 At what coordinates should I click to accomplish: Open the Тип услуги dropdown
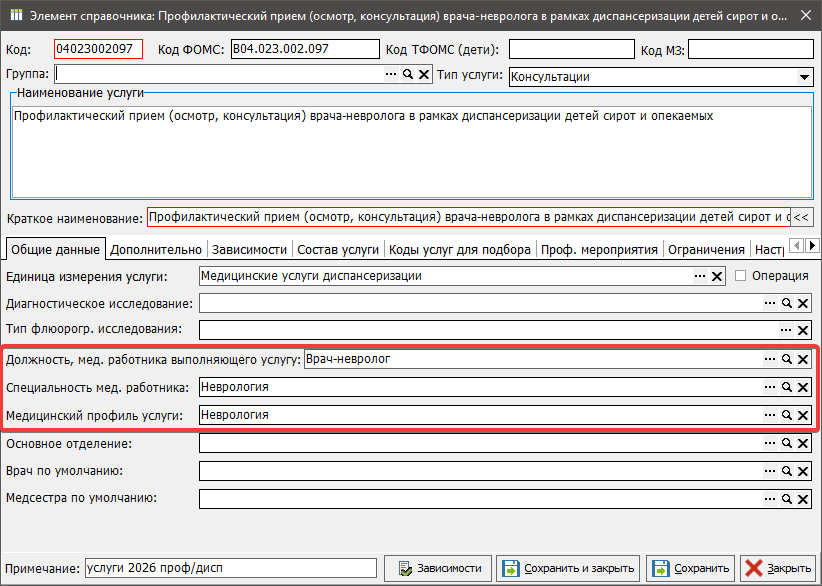tap(804, 77)
